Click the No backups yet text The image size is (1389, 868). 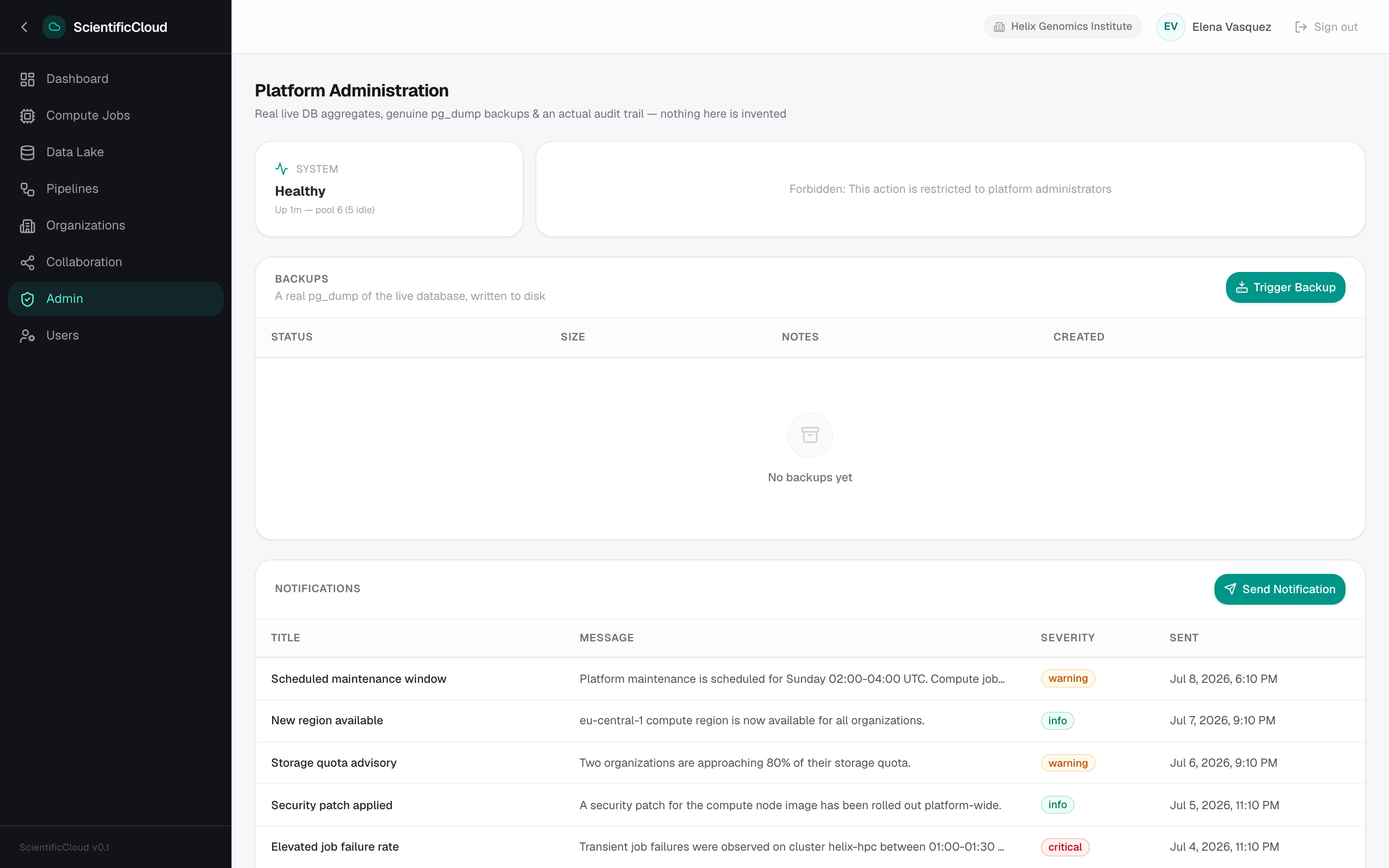(x=810, y=477)
